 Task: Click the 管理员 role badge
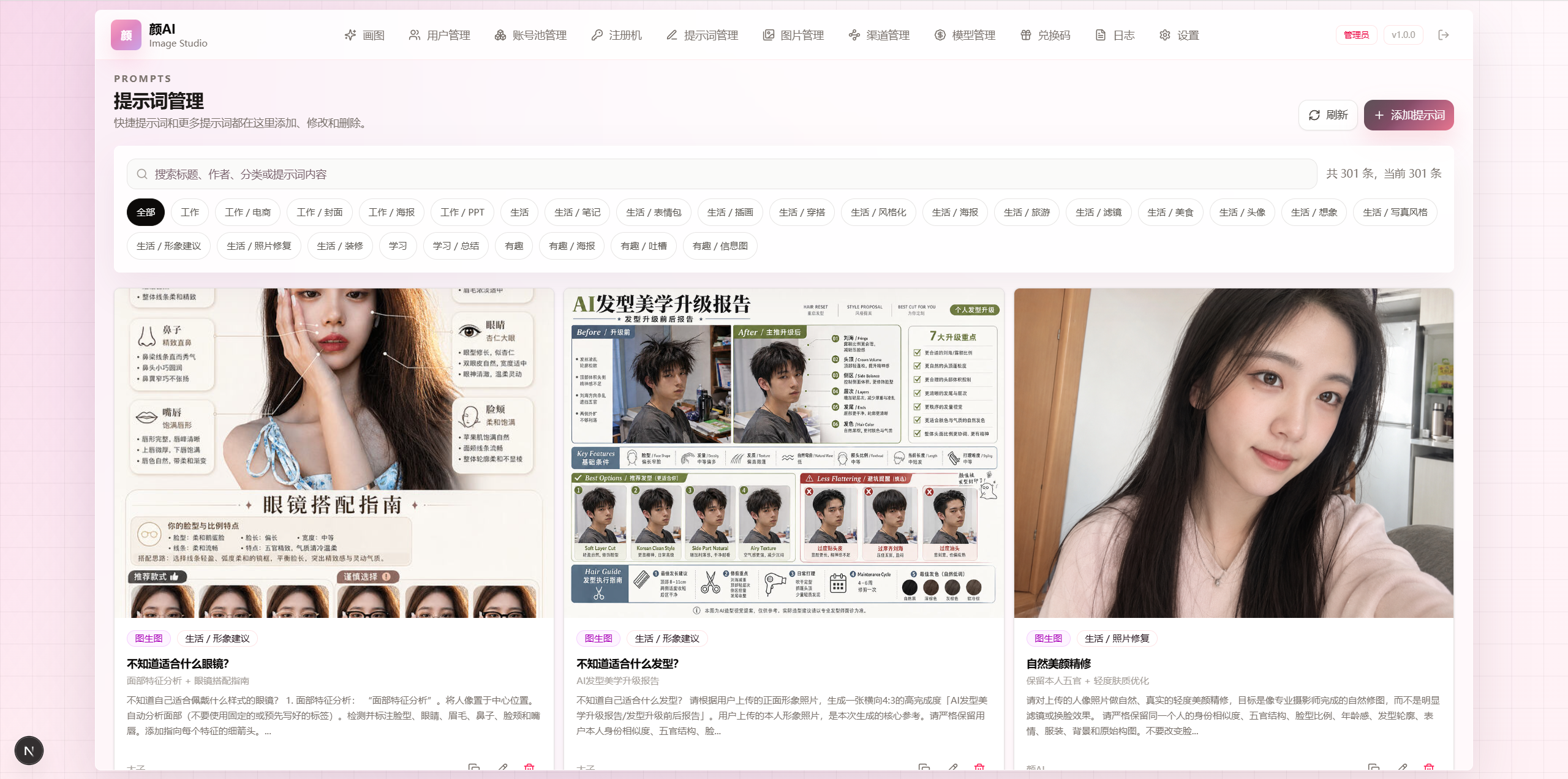pos(1356,35)
